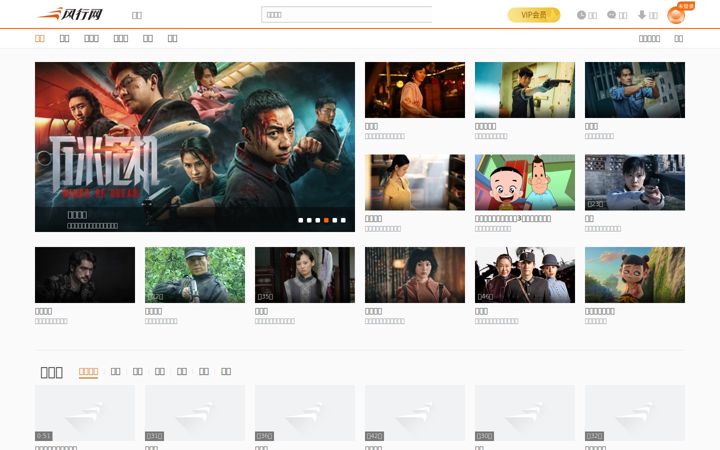The width and height of the screenshot is (720, 450).
Task: Click the 风行网 Funshion logo
Action: (x=70, y=14)
